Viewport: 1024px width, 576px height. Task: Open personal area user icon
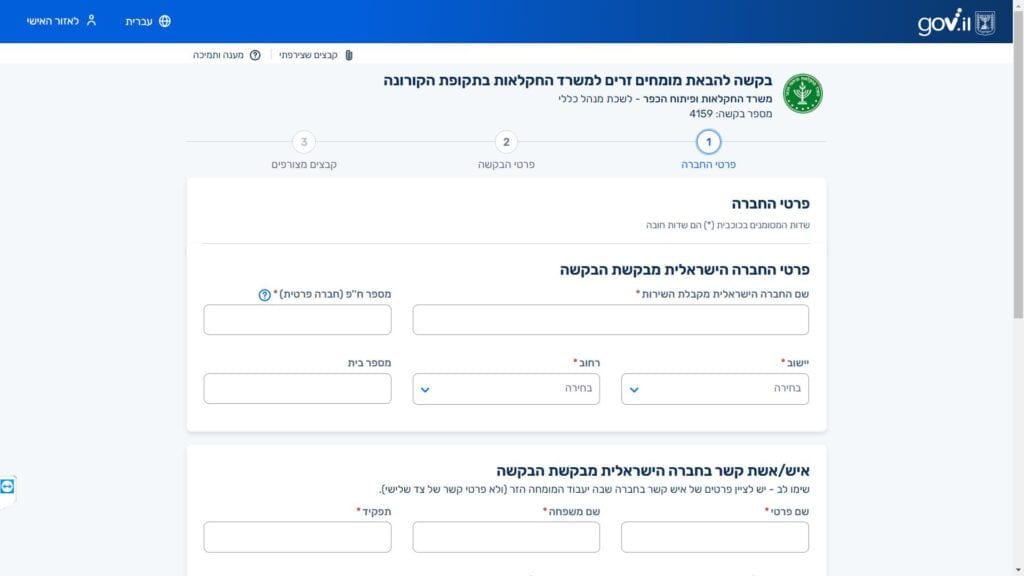(x=91, y=21)
